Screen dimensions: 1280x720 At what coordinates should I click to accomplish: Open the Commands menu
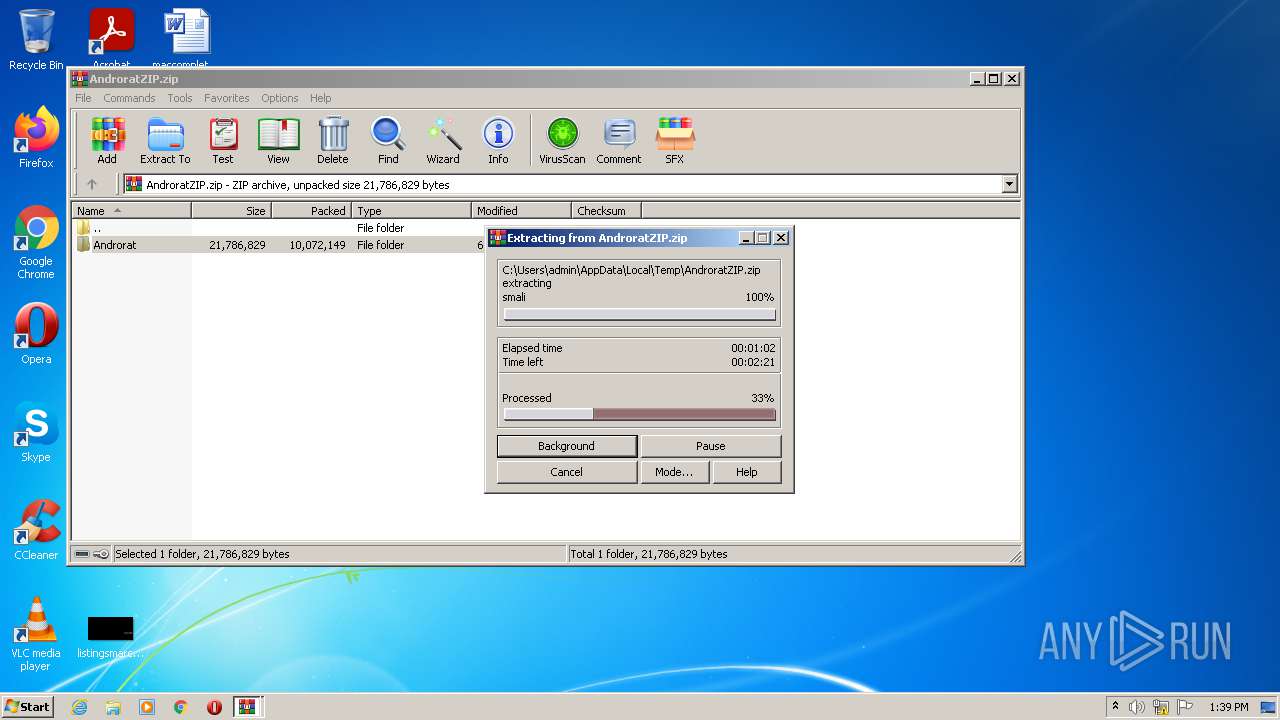129,98
